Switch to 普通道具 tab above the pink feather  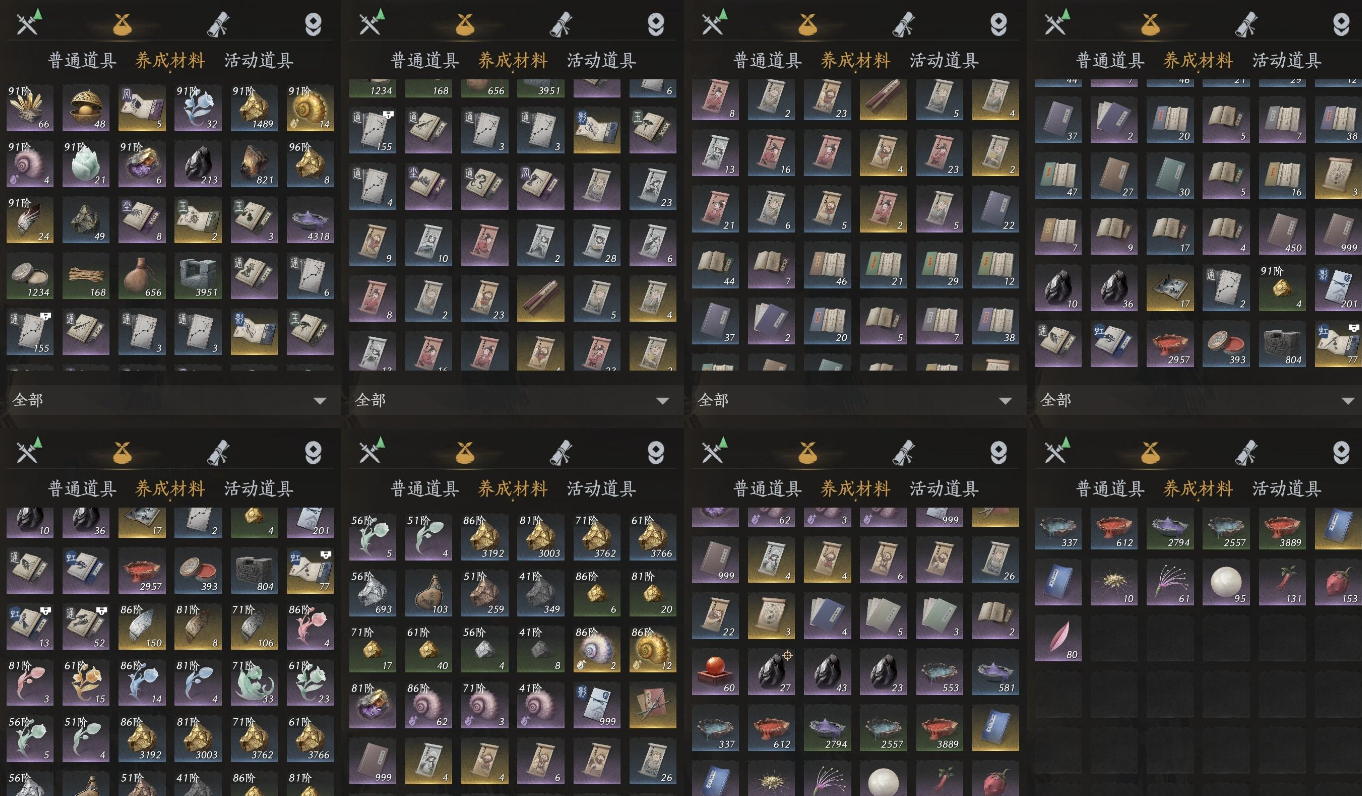[x=1110, y=489]
